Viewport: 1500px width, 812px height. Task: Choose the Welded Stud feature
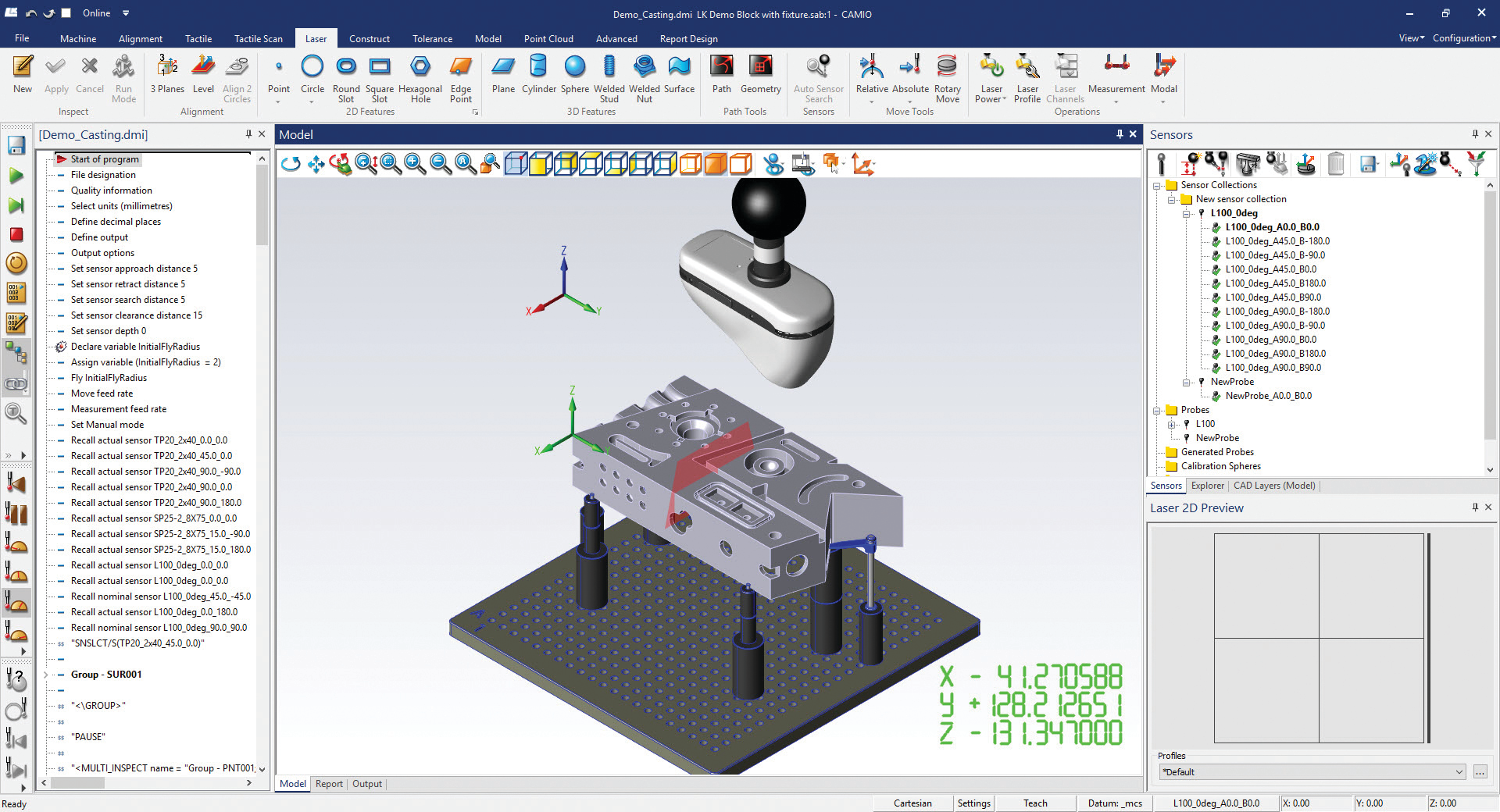point(609,79)
